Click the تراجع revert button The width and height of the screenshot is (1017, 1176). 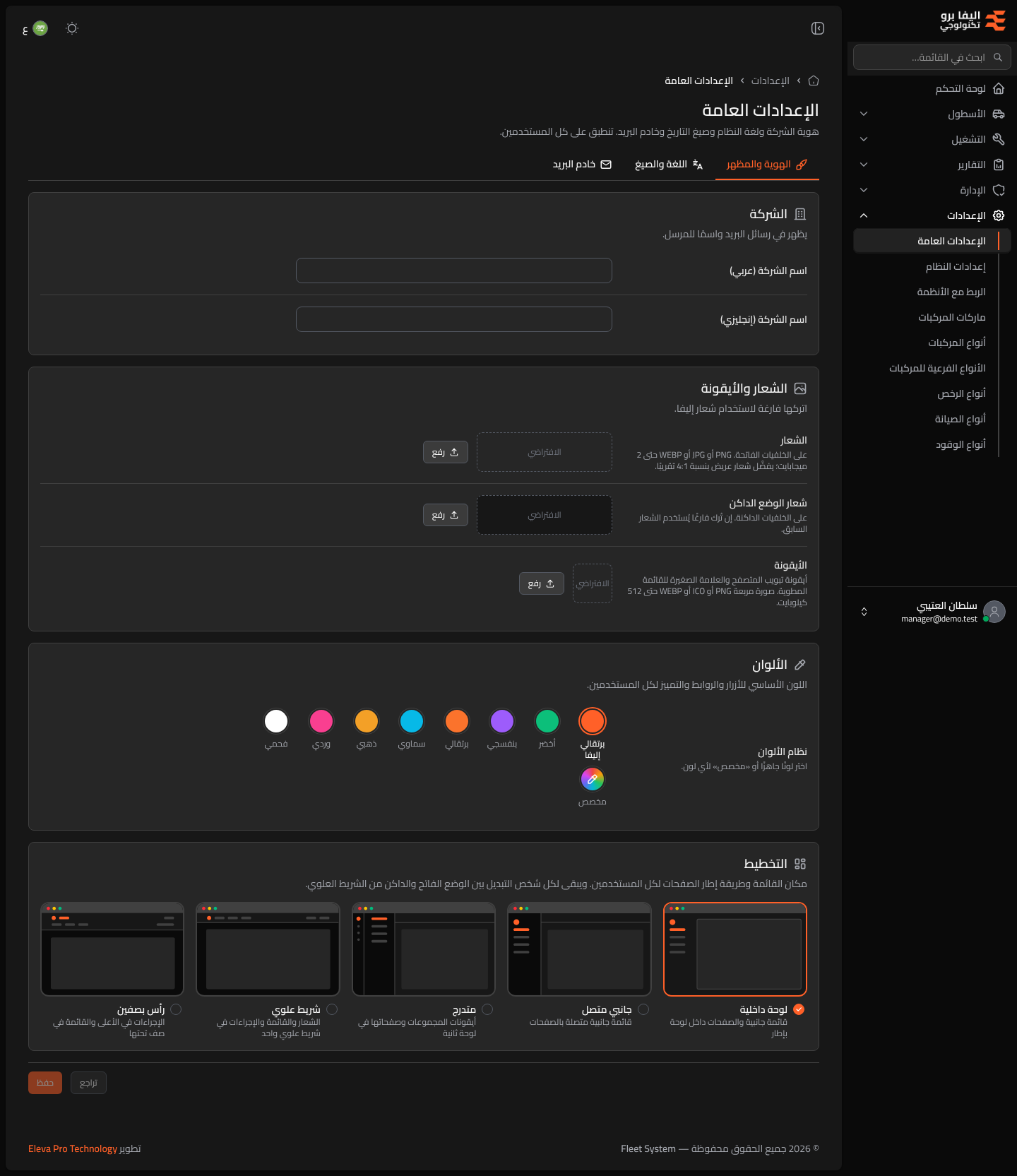point(88,1083)
